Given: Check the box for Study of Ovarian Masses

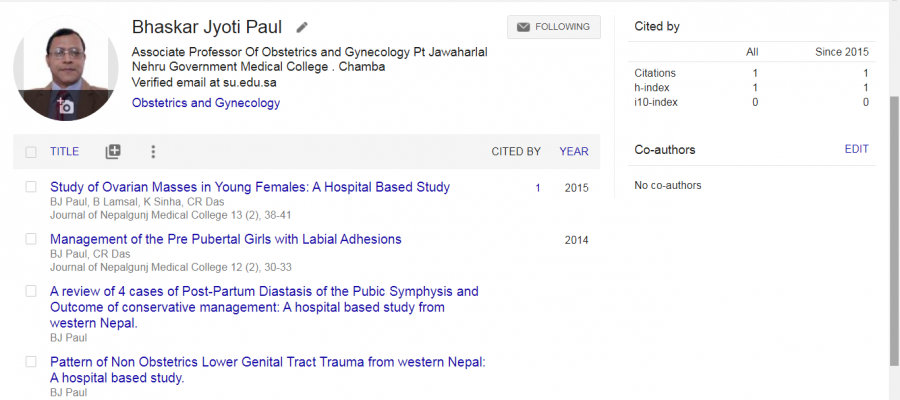Looking at the screenshot, I should tap(31, 187).
